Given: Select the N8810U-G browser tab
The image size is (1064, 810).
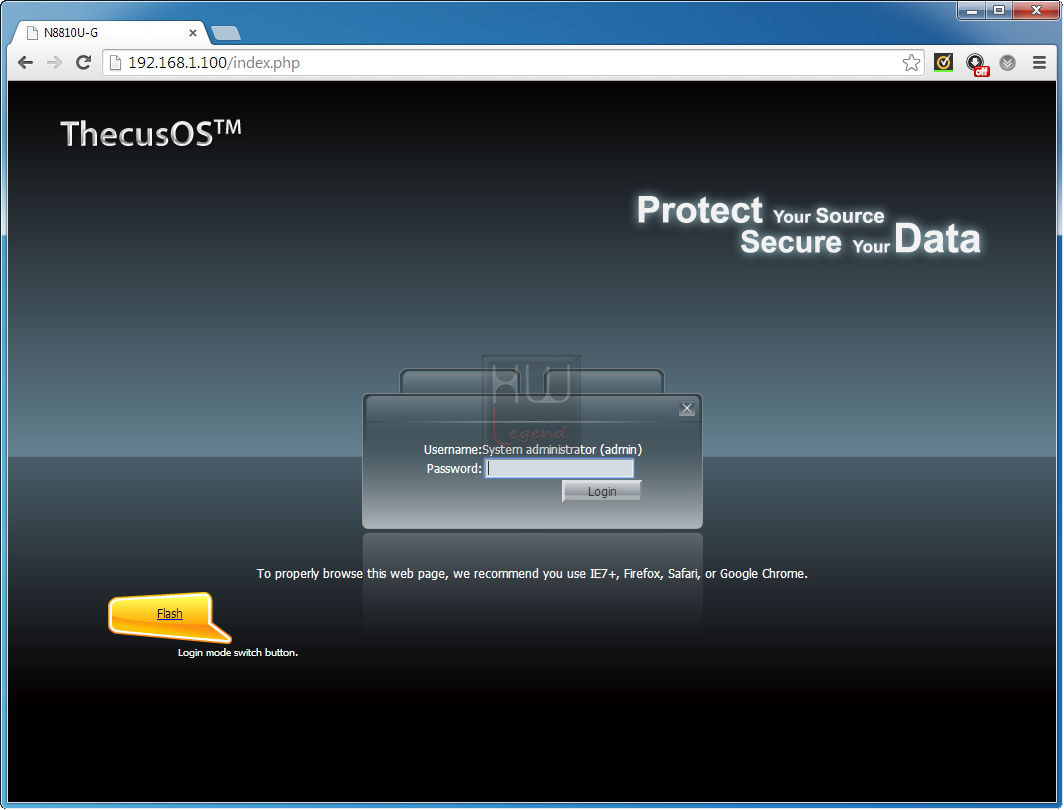Looking at the screenshot, I should (109, 33).
